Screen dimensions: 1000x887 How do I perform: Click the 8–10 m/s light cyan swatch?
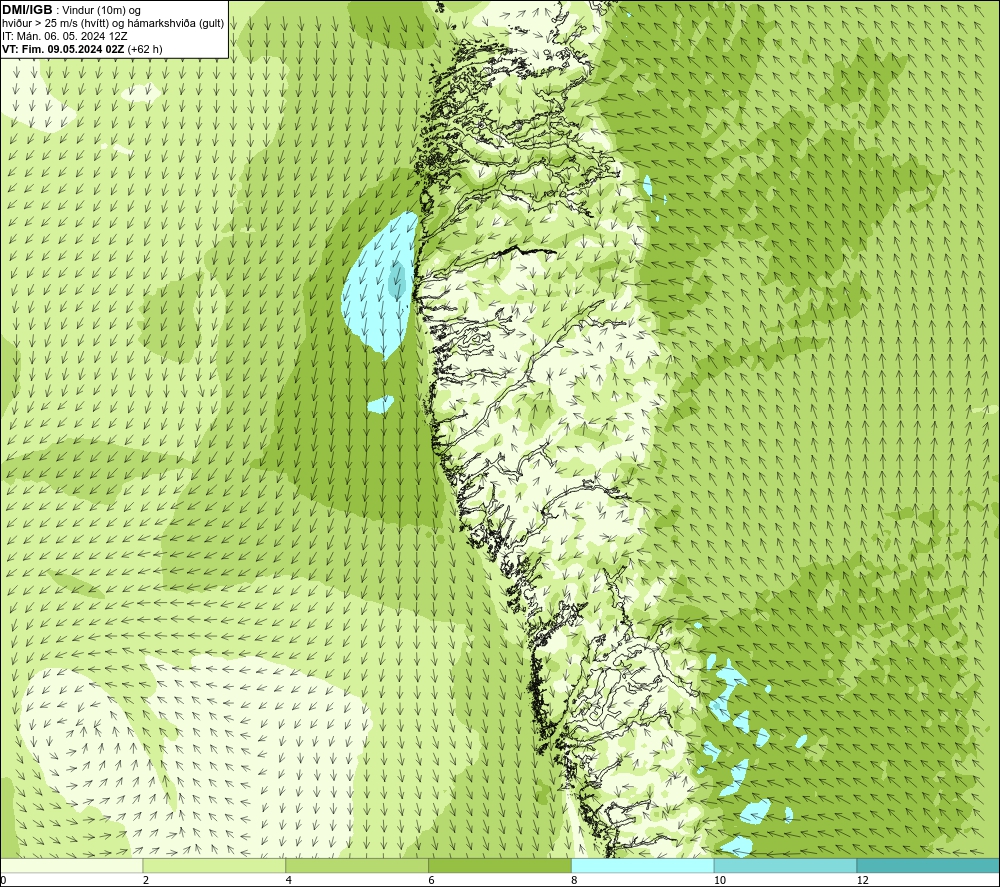click(x=643, y=865)
